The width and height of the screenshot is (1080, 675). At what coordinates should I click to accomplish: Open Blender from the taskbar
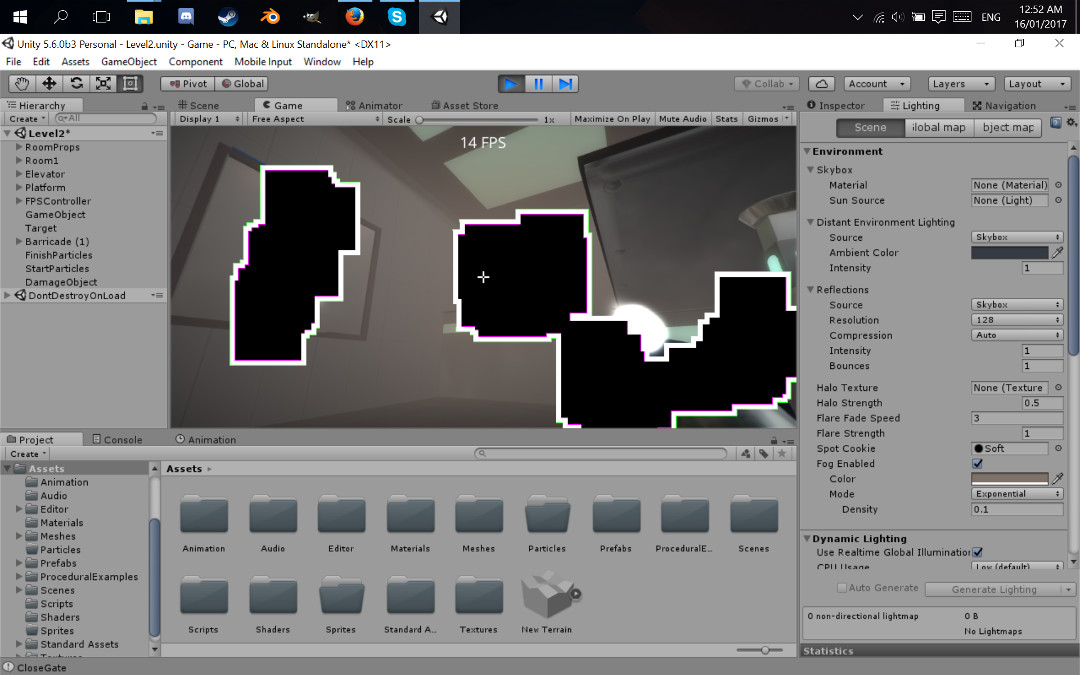tap(269, 17)
